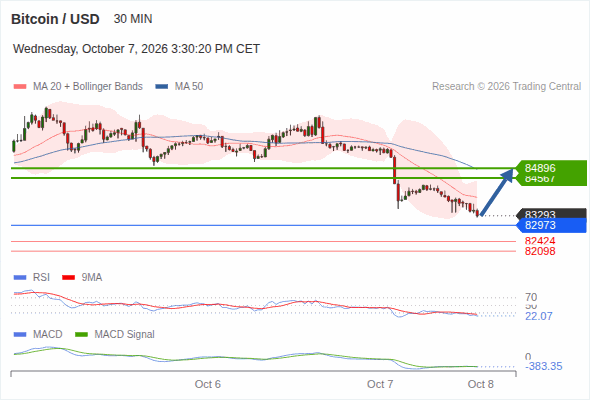Image resolution: width=590 pixels, height=400 pixels.
Task: Click the Oct 6 date axis label
Action: click(x=208, y=384)
